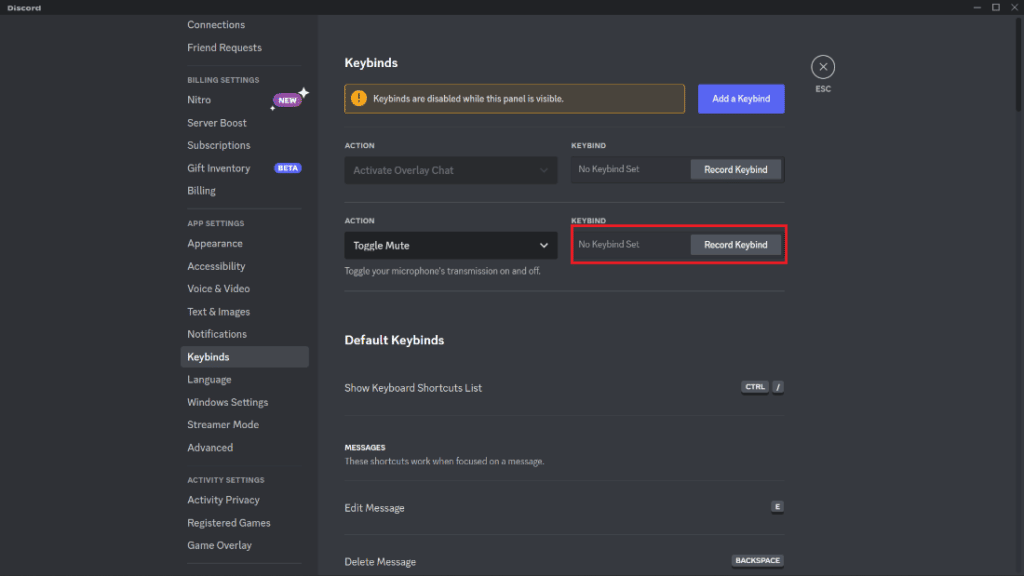The width and height of the screenshot is (1024, 576).
Task: Open the Activate Overlay Chat action dropdown
Action: point(450,170)
